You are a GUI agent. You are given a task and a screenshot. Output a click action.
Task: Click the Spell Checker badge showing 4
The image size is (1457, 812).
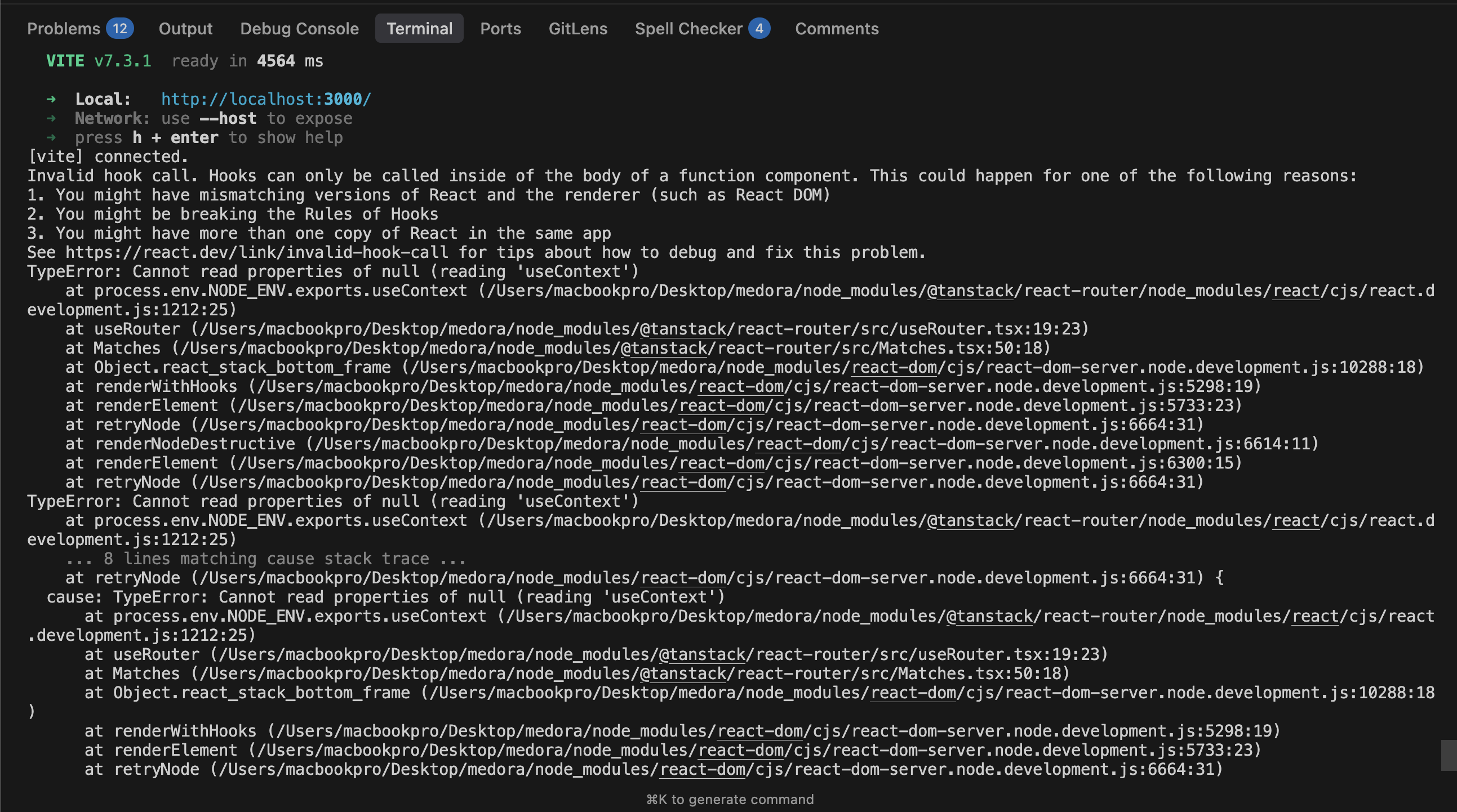(x=759, y=28)
